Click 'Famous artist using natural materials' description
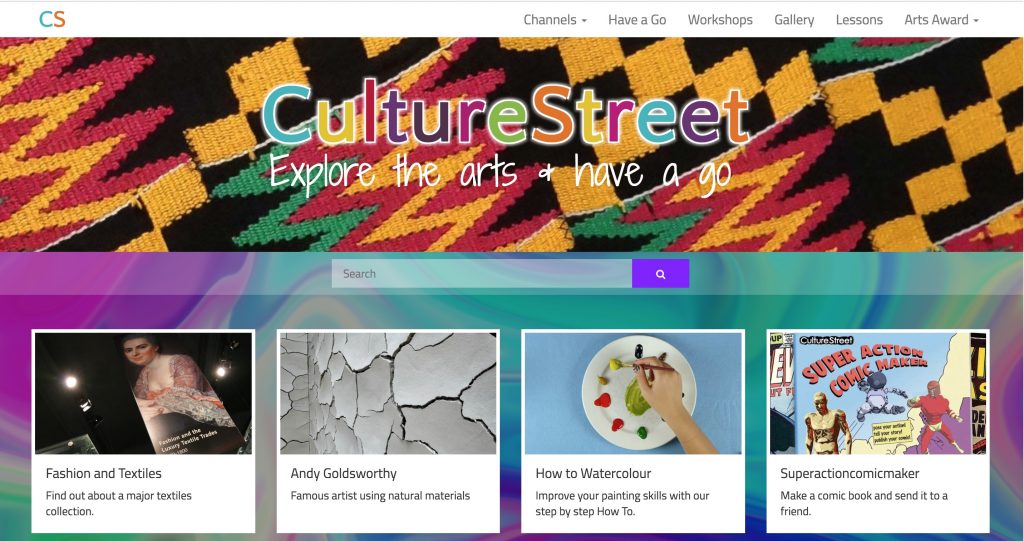The height and width of the screenshot is (541, 1024). (380, 496)
